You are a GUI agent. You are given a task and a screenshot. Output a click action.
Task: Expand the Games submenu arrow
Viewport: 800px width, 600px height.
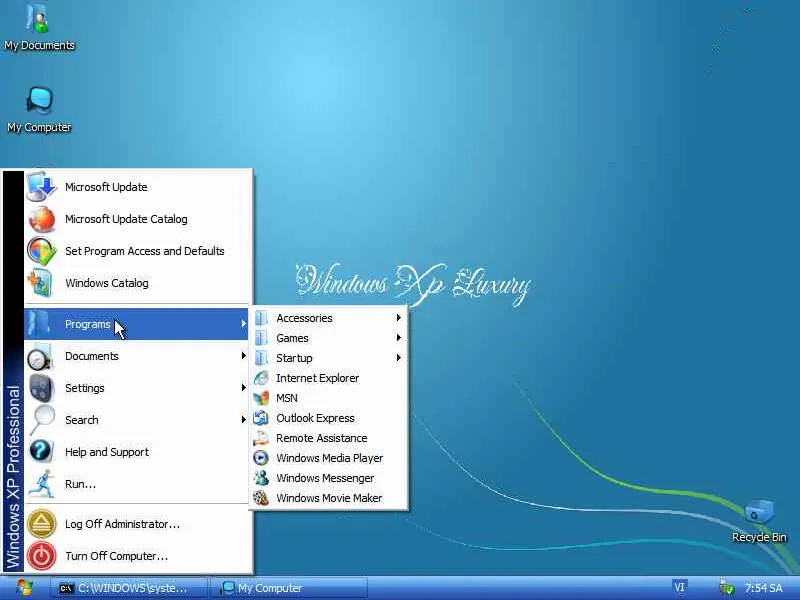pyautogui.click(x=398, y=337)
